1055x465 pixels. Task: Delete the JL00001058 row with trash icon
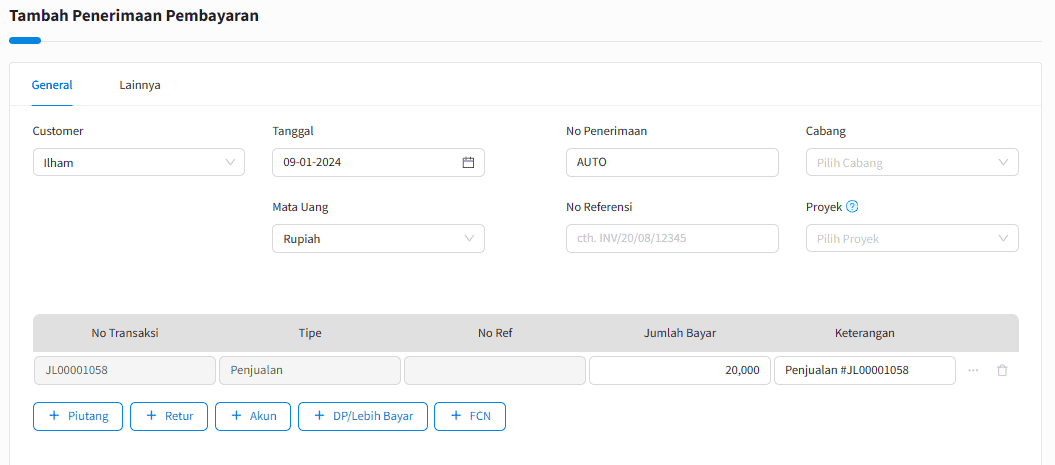1002,370
